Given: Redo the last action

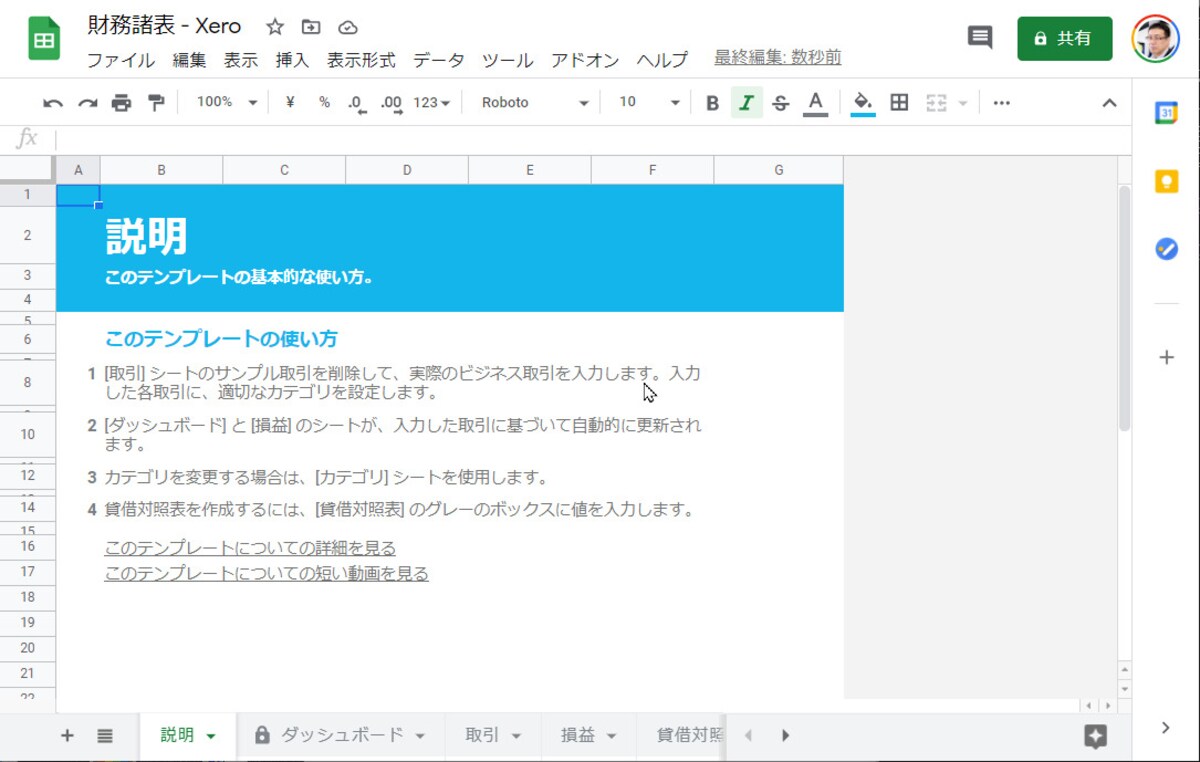Looking at the screenshot, I should coord(87,102).
